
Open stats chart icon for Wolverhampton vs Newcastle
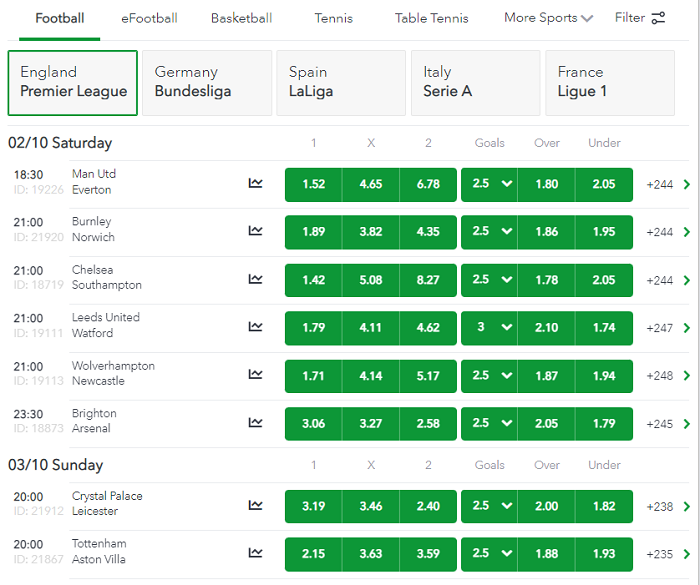pyautogui.click(x=256, y=375)
